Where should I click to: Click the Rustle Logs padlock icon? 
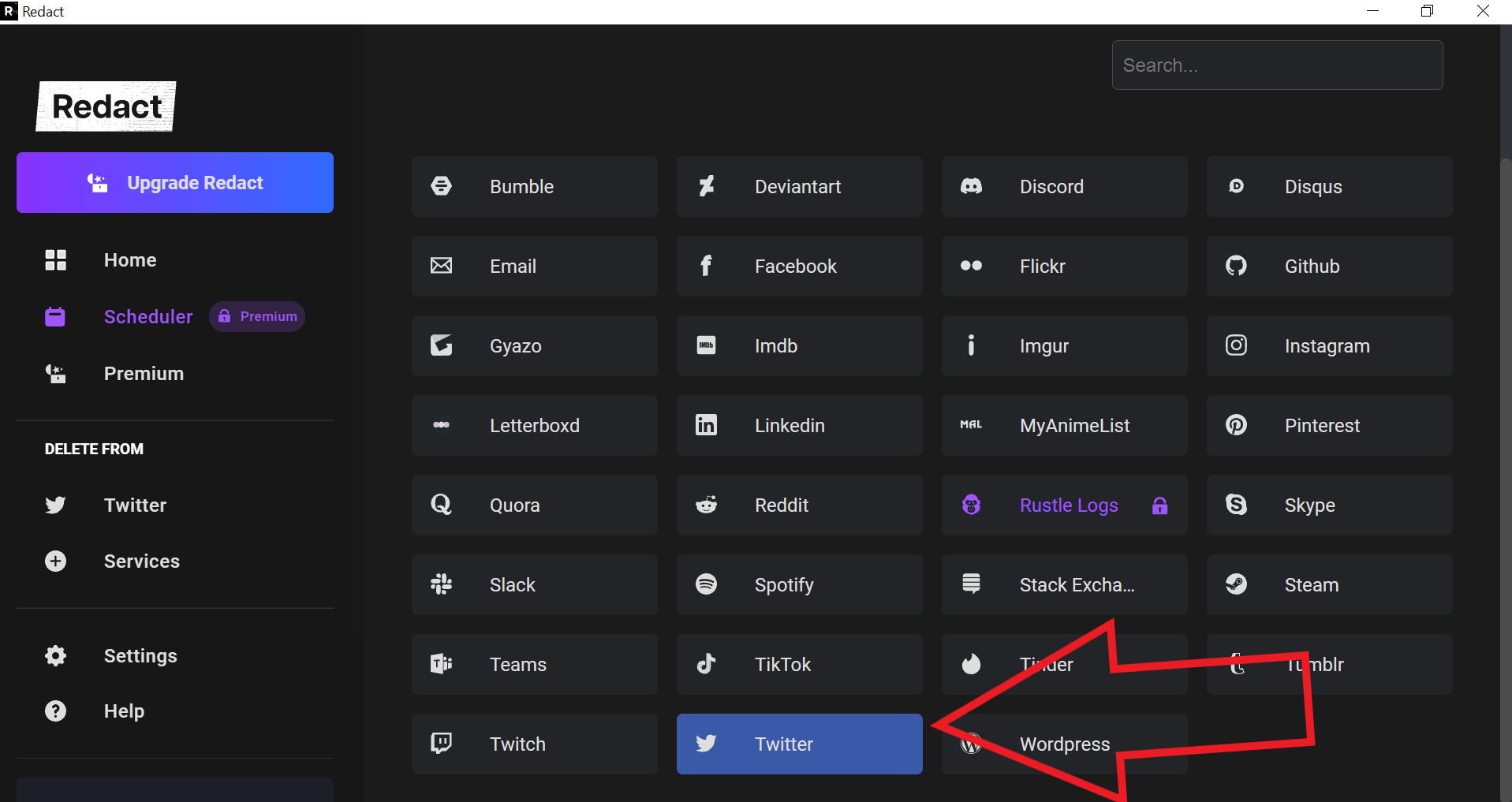click(1159, 505)
